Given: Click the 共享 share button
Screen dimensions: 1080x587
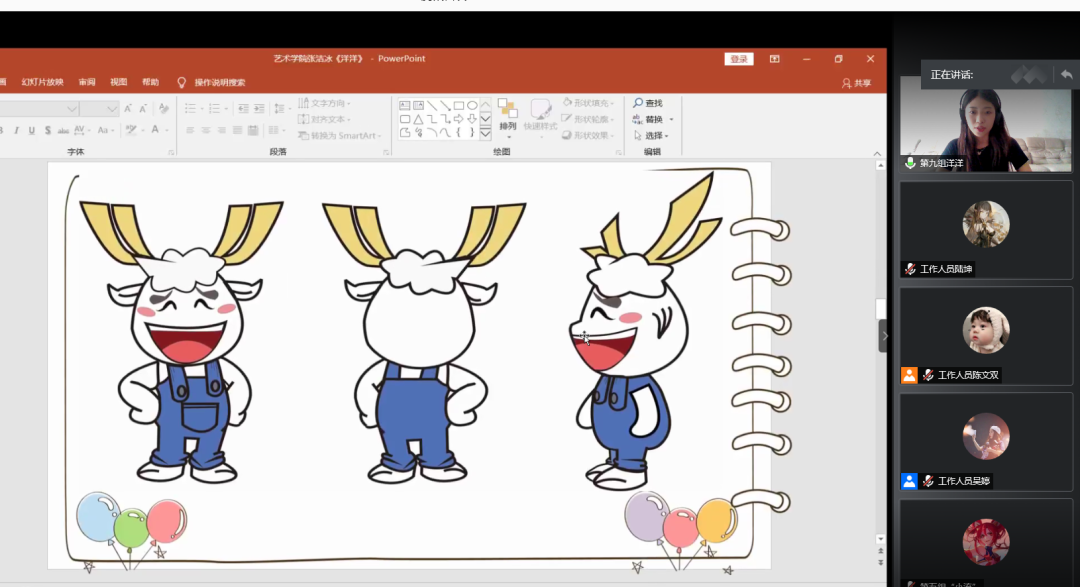Looking at the screenshot, I should coord(856,83).
